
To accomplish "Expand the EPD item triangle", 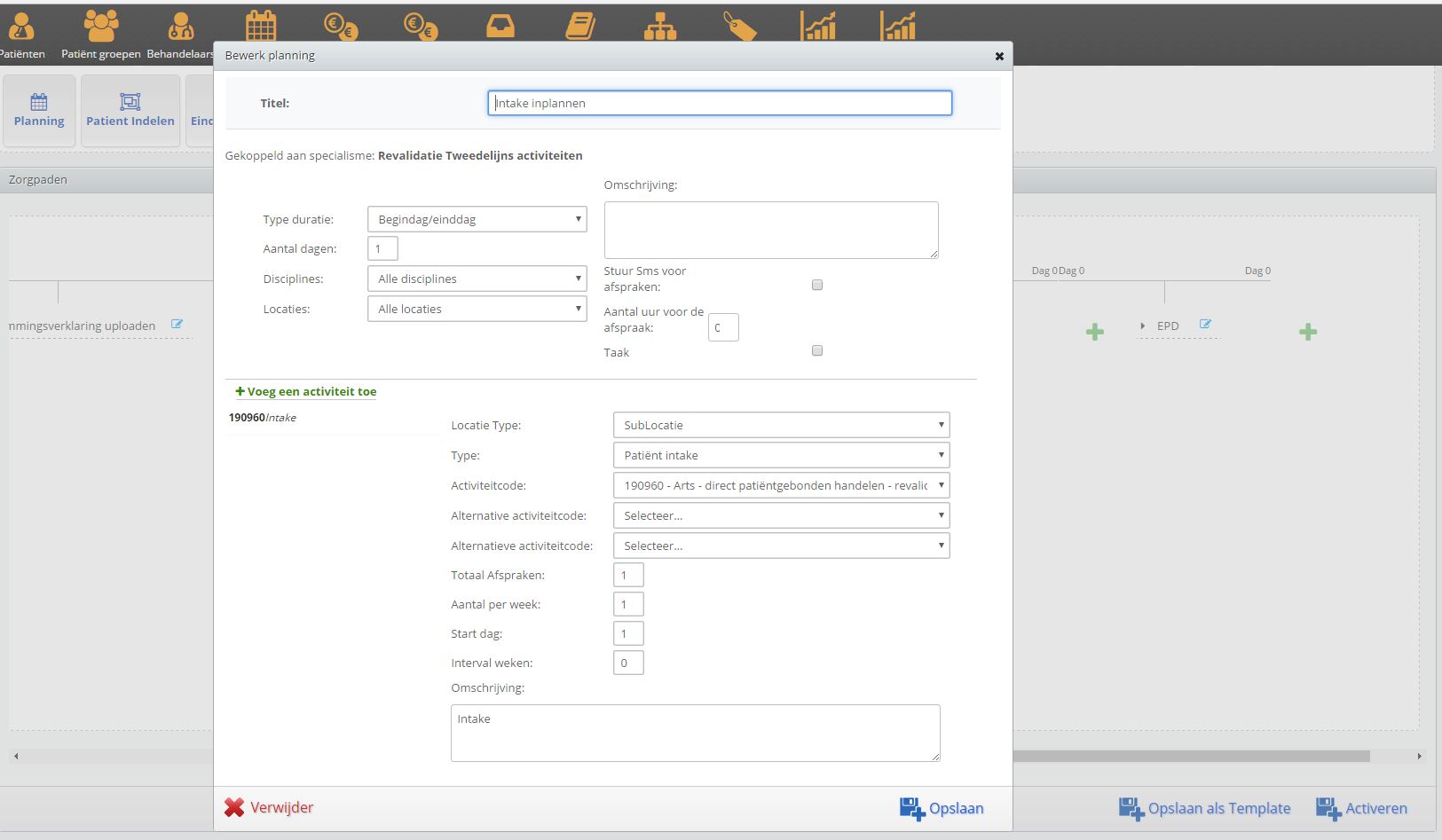I will [1143, 326].
